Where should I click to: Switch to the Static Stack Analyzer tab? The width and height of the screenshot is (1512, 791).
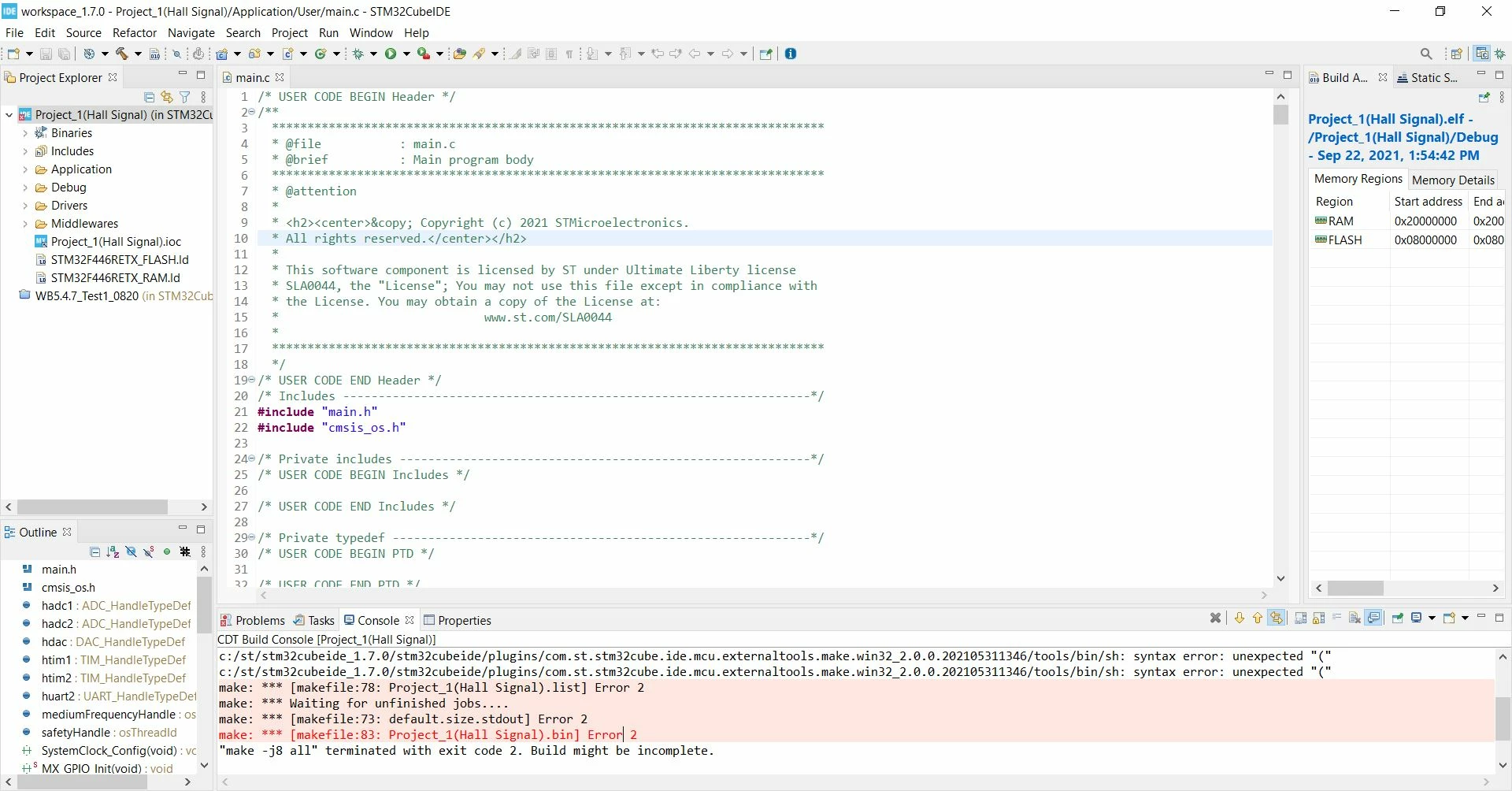pos(1427,77)
